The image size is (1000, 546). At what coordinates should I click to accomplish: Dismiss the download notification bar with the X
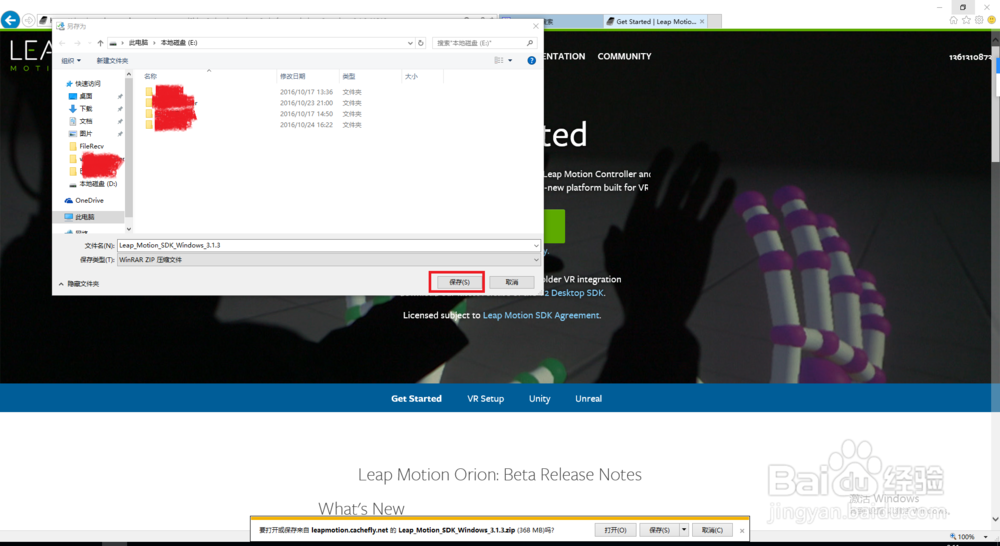(x=742, y=531)
